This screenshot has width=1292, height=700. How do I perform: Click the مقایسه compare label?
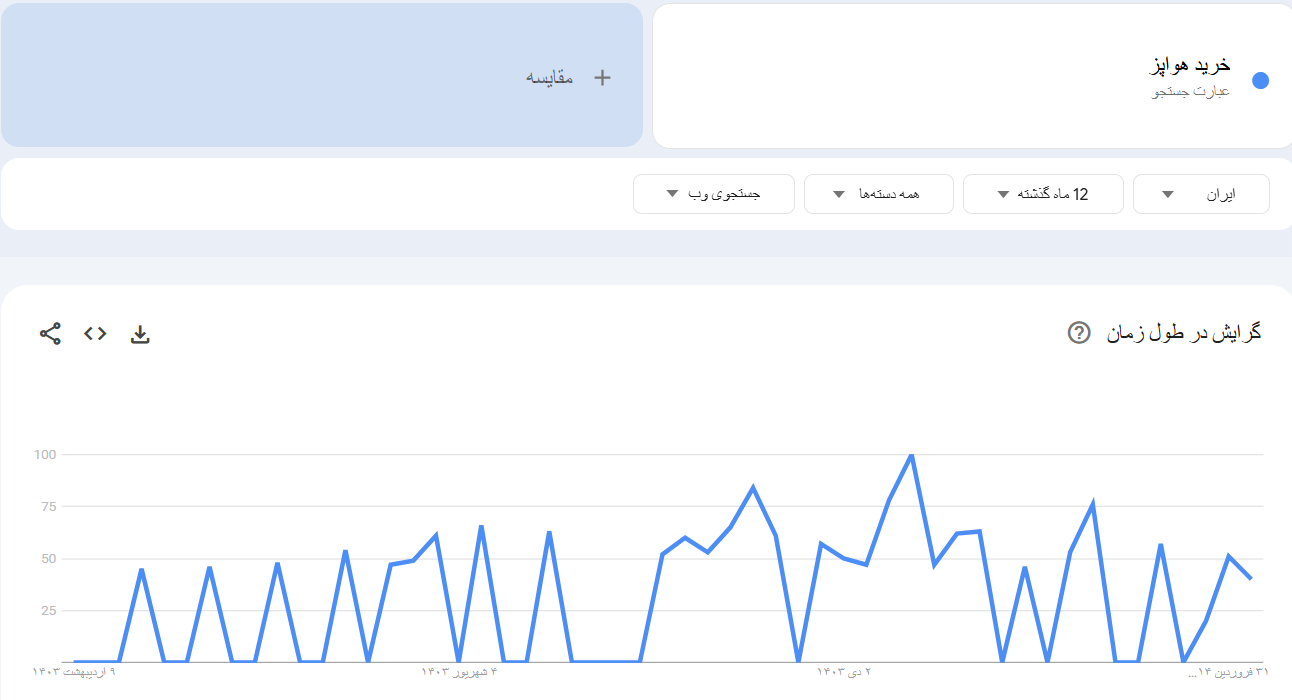[x=550, y=78]
